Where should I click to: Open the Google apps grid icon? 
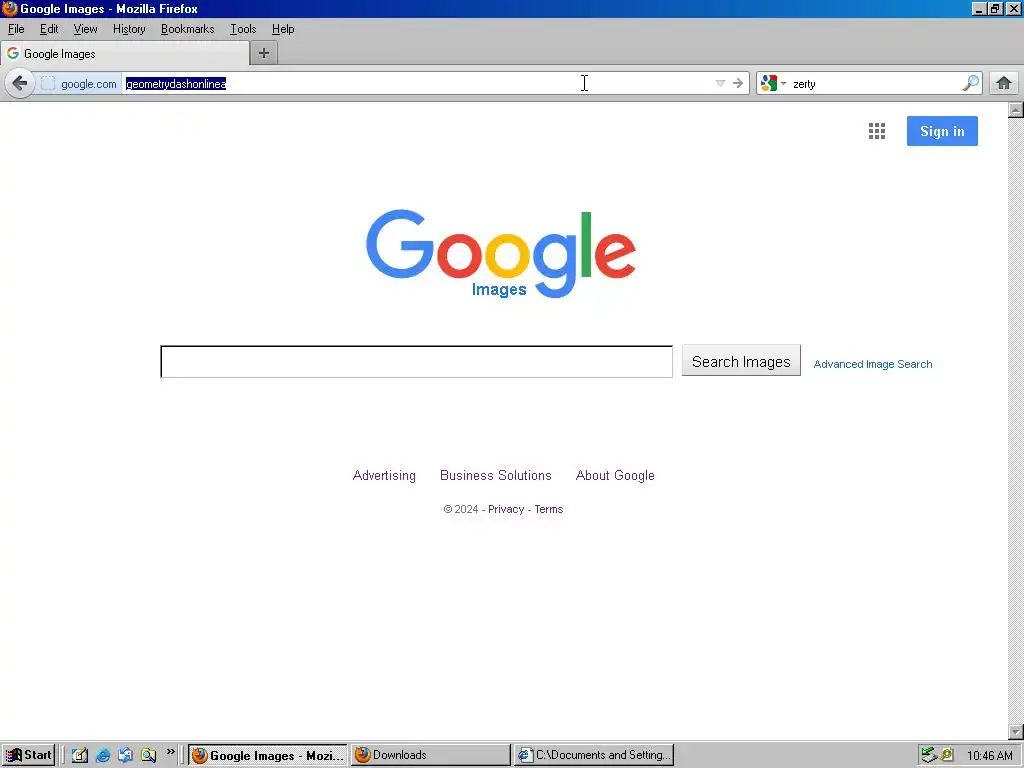pos(877,131)
